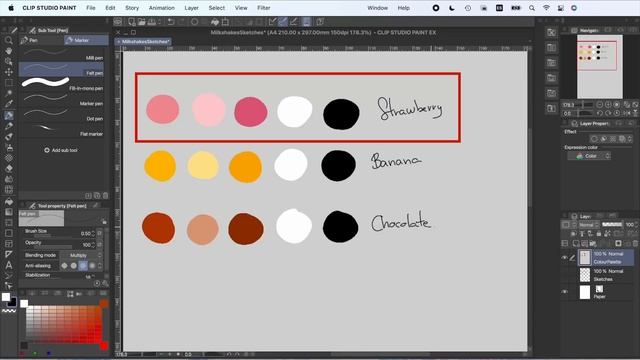
Task: Click the Undo arrow in command bar
Action: click(x=171, y=22)
